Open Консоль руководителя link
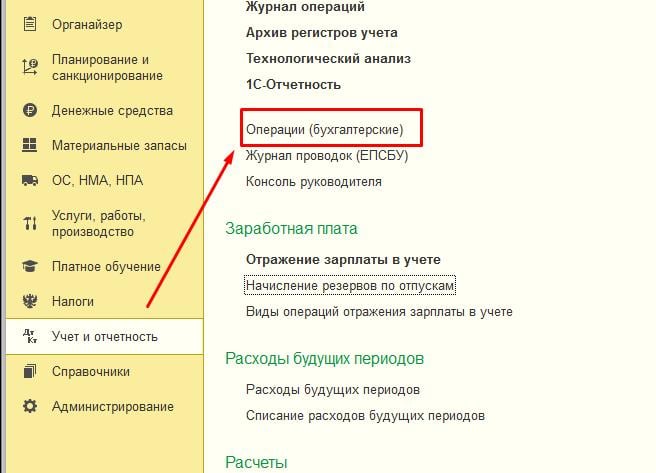This screenshot has height=473, width=656. 314,182
